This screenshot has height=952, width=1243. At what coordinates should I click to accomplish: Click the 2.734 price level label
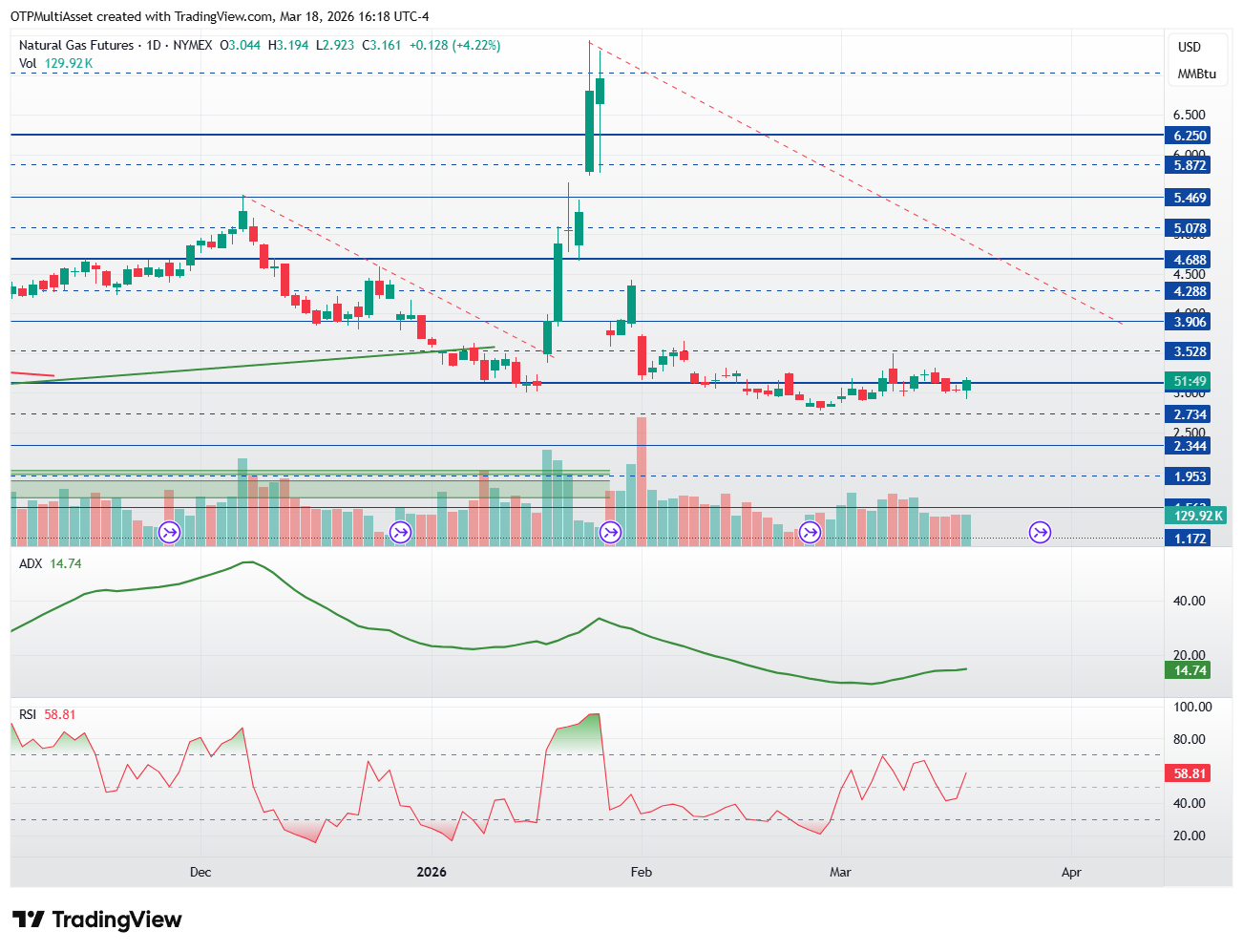tap(1190, 414)
